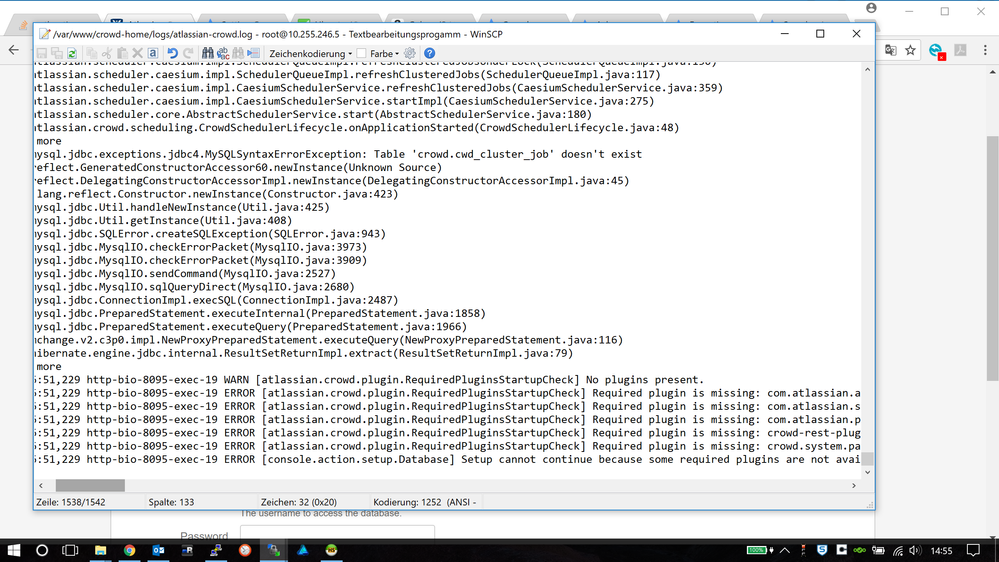This screenshot has height=562, width=999.
Task: Click the Go to line icon
Action: pos(254,54)
